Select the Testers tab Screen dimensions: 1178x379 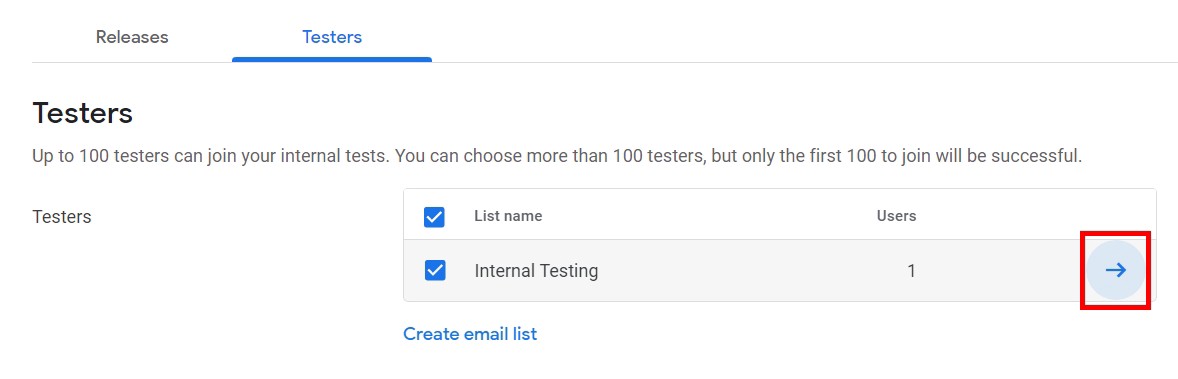pos(332,37)
